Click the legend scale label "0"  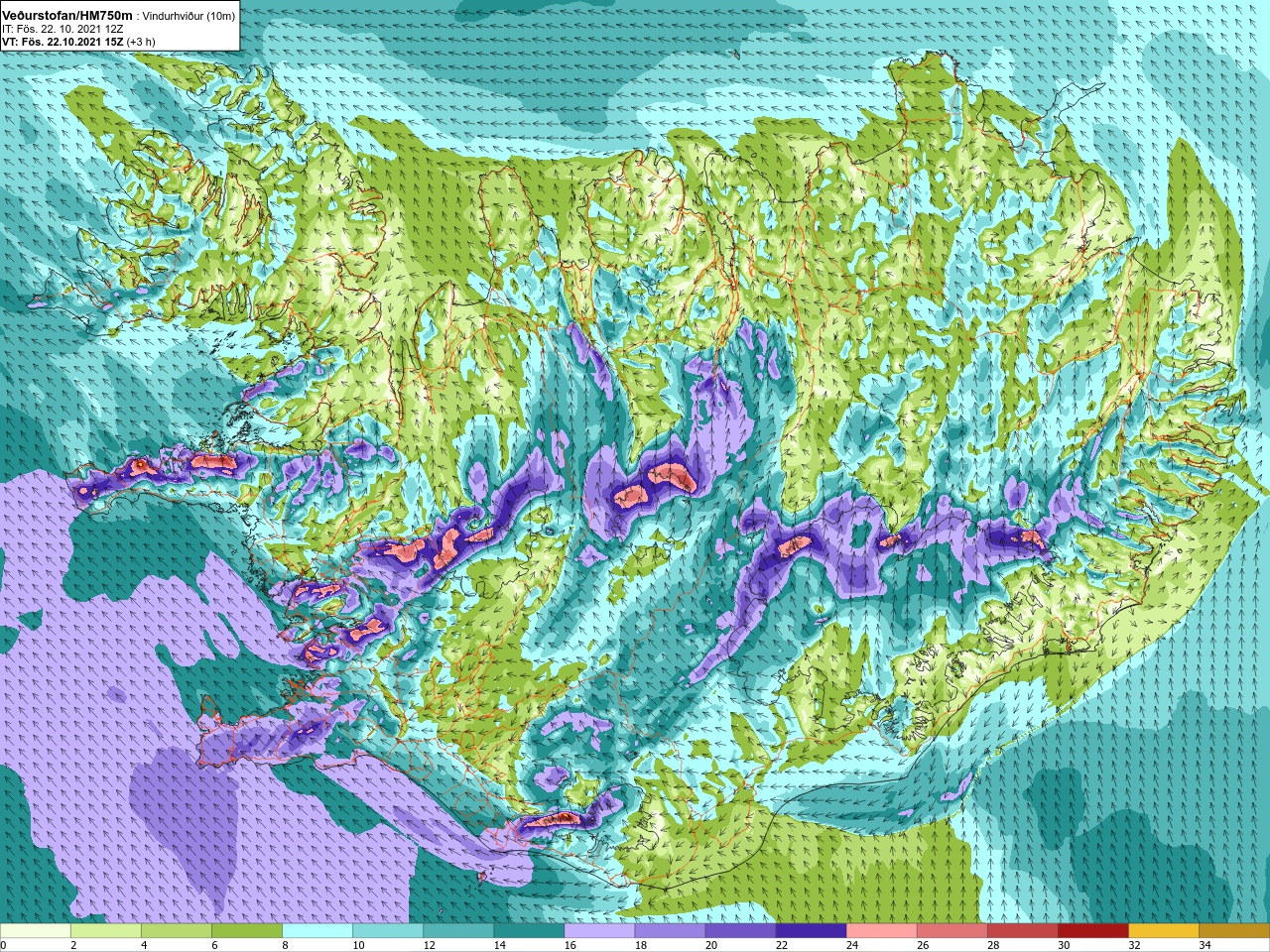pos(4,945)
